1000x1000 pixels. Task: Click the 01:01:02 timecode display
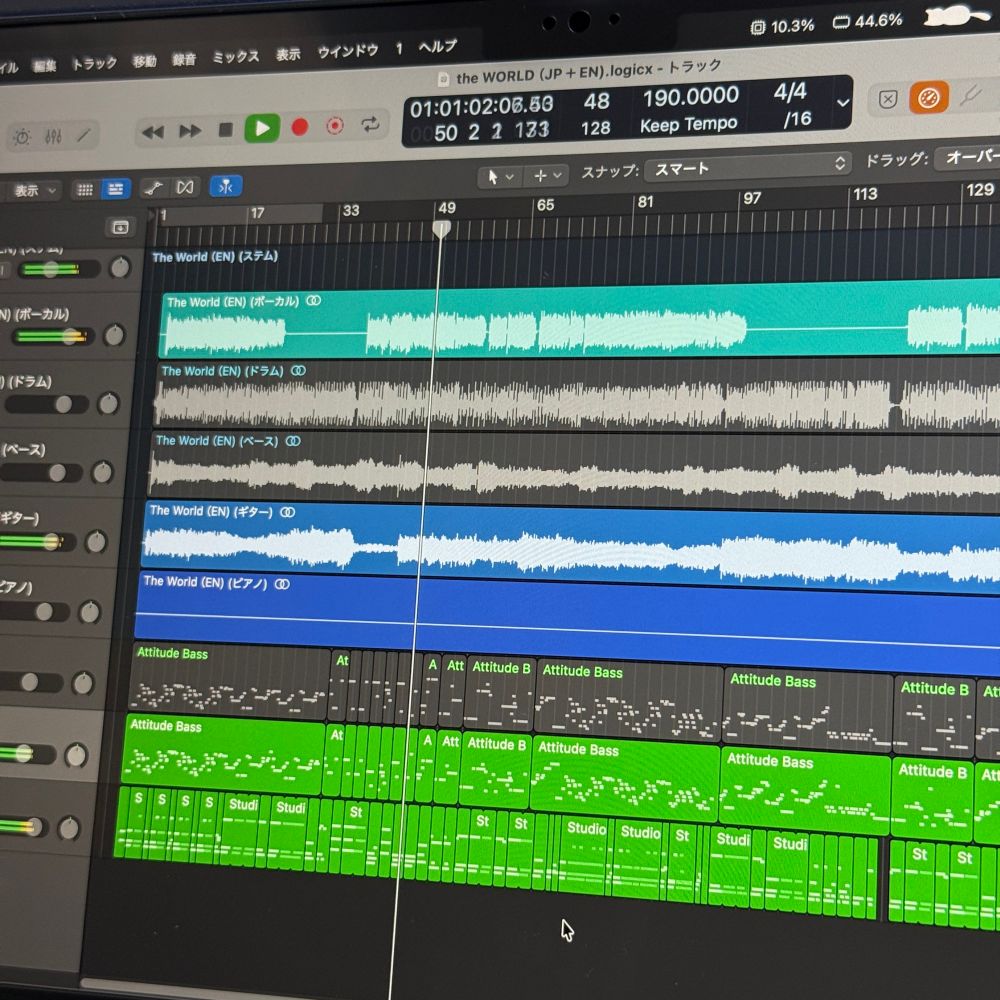click(481, 107)
